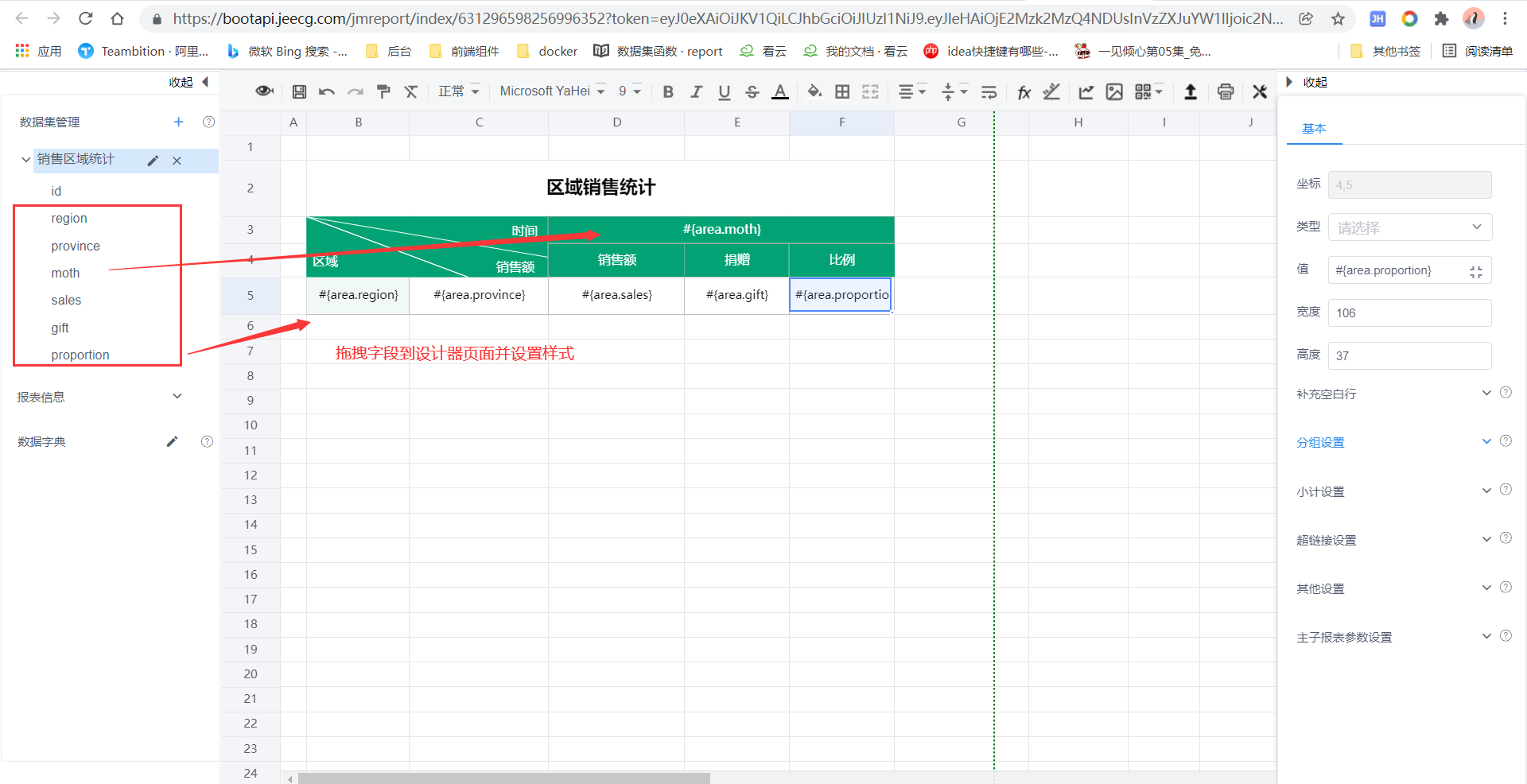Expand the 超链接设置 section
The image size is (1527, 784).
1486,539
